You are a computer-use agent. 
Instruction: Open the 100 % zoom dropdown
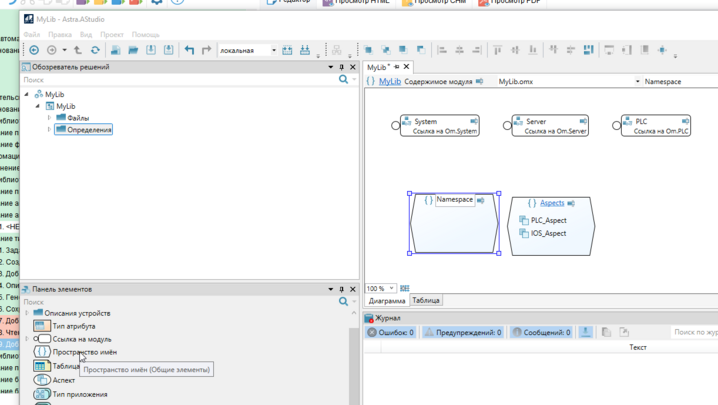[x=391, y=288]
